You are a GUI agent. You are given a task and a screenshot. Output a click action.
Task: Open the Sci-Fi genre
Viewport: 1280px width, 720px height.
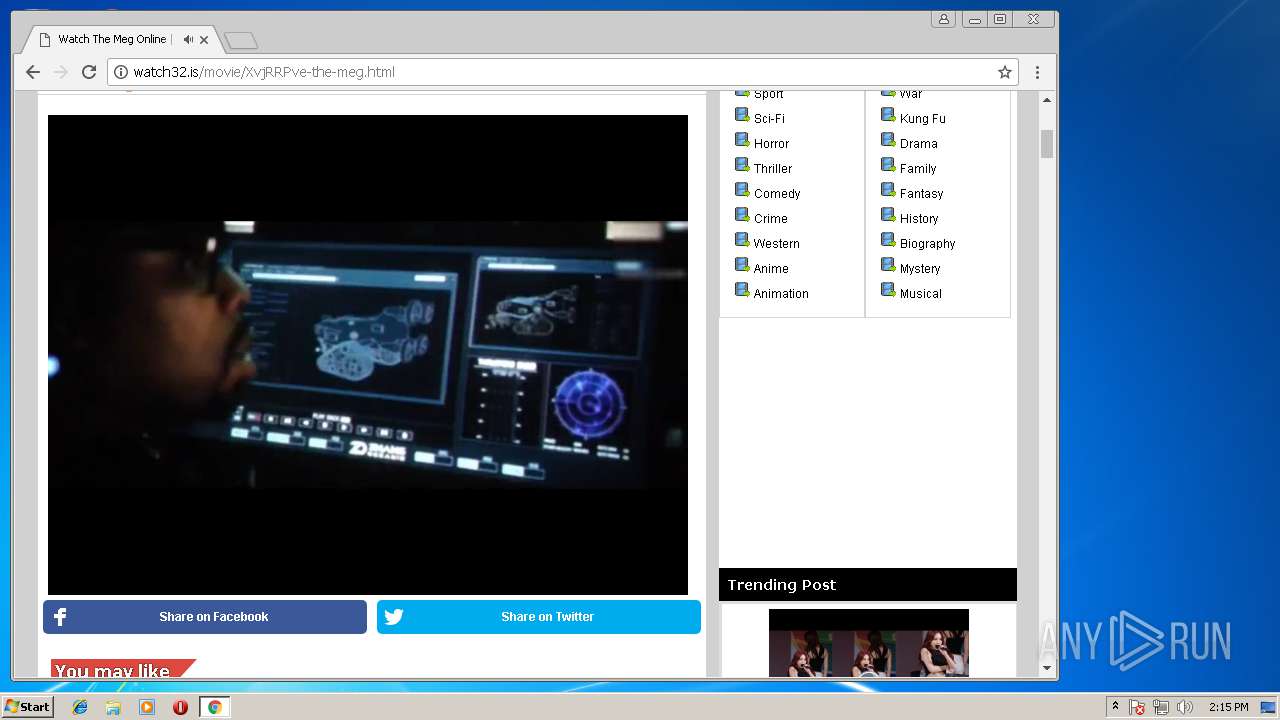pyautogui.click(x=769, y=118)
